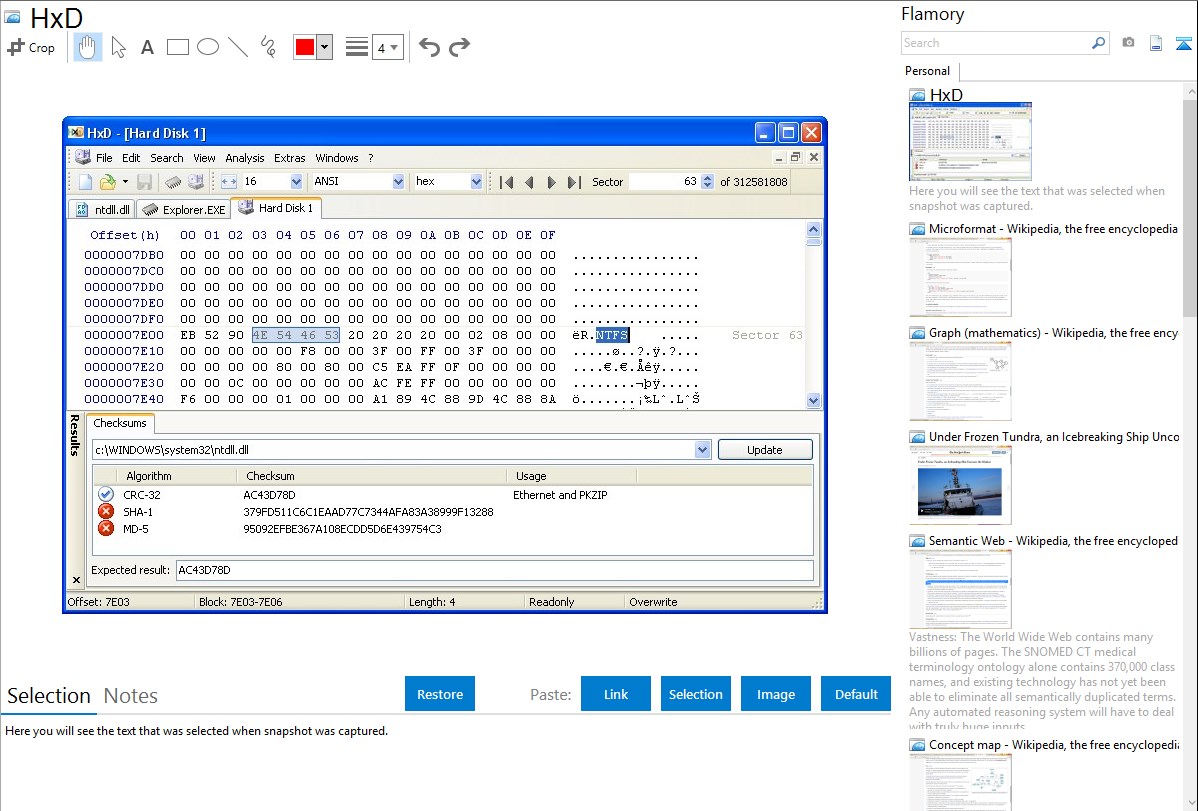Select the text annotation tool
1198x811 pixels.
[x=147, y=47]
